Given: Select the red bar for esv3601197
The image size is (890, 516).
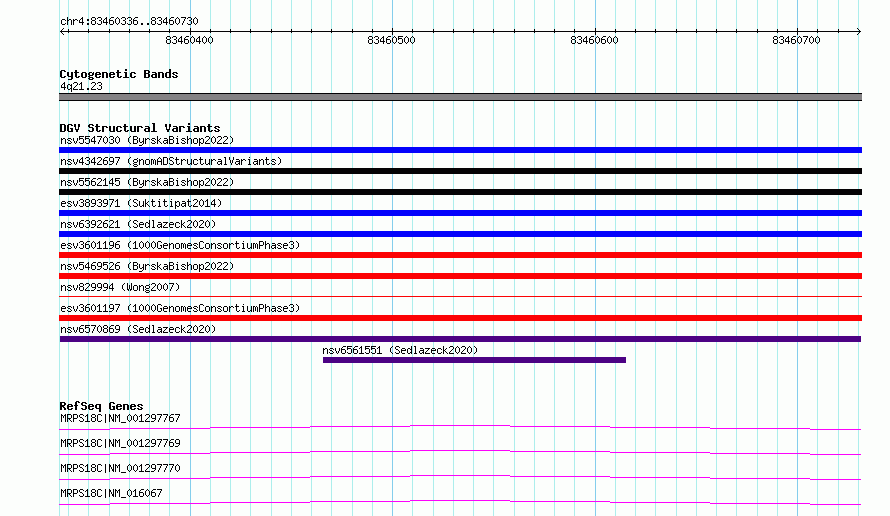Looking at the screenshot, I should pos(460,318).
